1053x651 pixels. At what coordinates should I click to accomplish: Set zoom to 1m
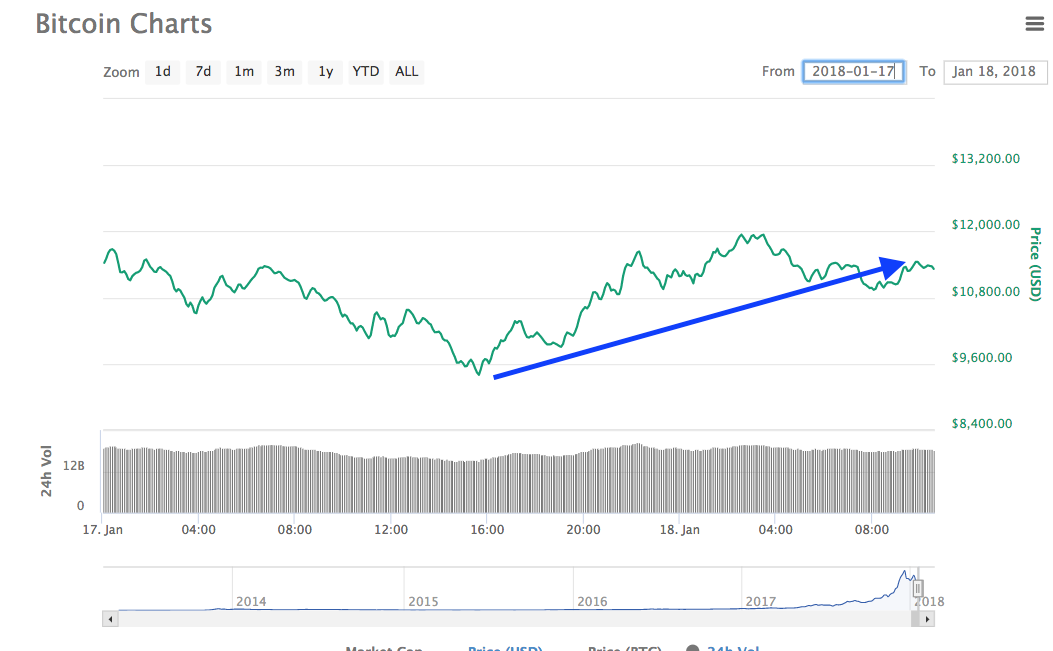pos(244,72)
